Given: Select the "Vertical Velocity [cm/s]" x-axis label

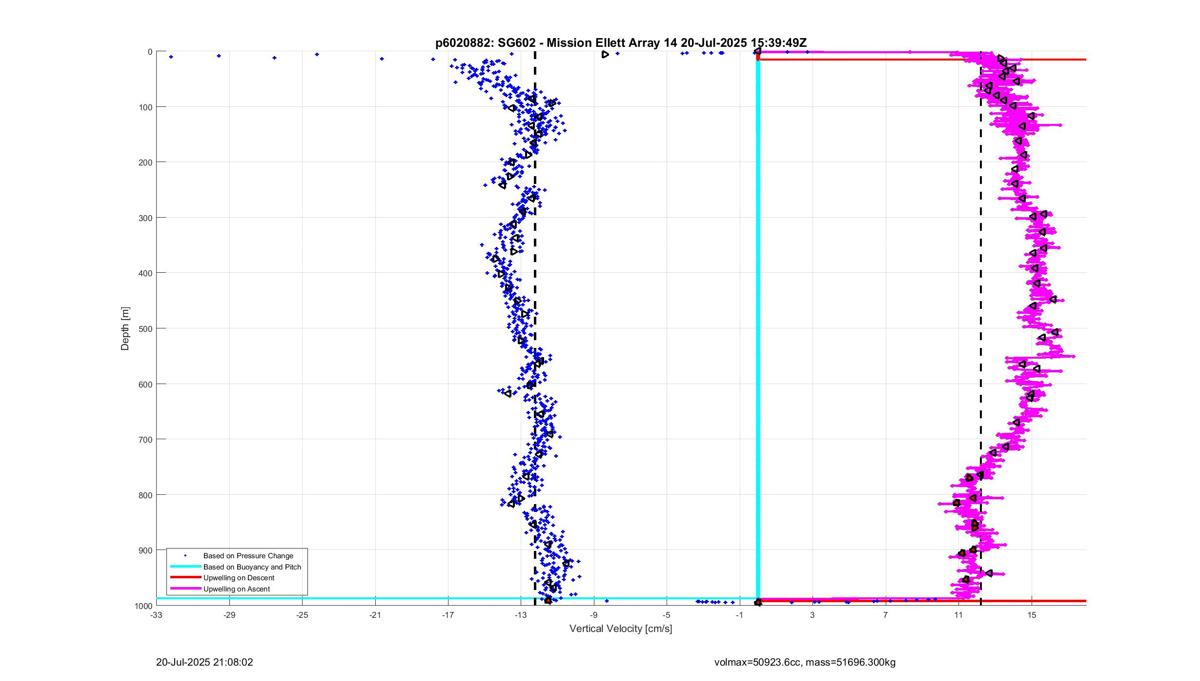Looking at the screenshot, I should (621, 629).
